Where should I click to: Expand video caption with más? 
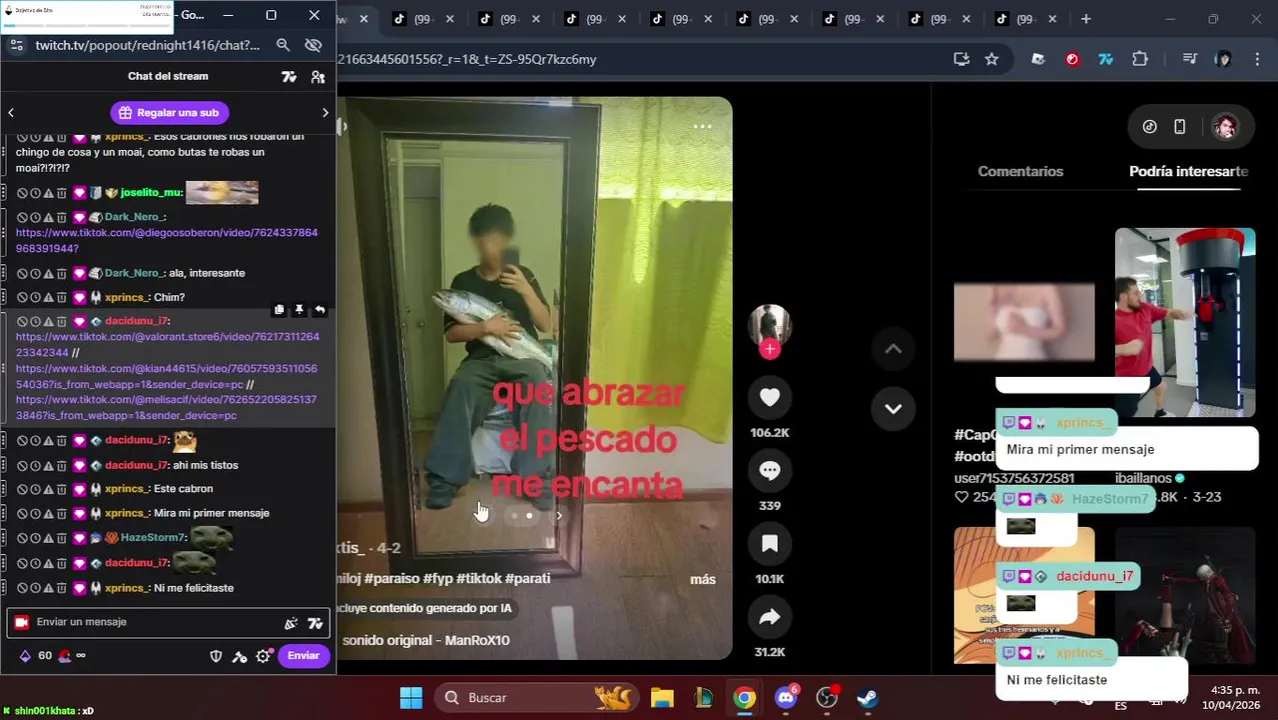[703, 579]
